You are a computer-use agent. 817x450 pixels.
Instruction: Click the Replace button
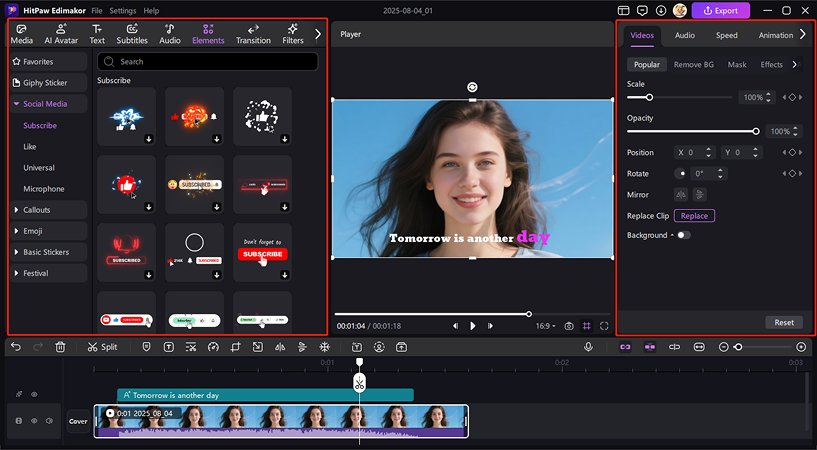pyautogui.click(x=694, y=216)
